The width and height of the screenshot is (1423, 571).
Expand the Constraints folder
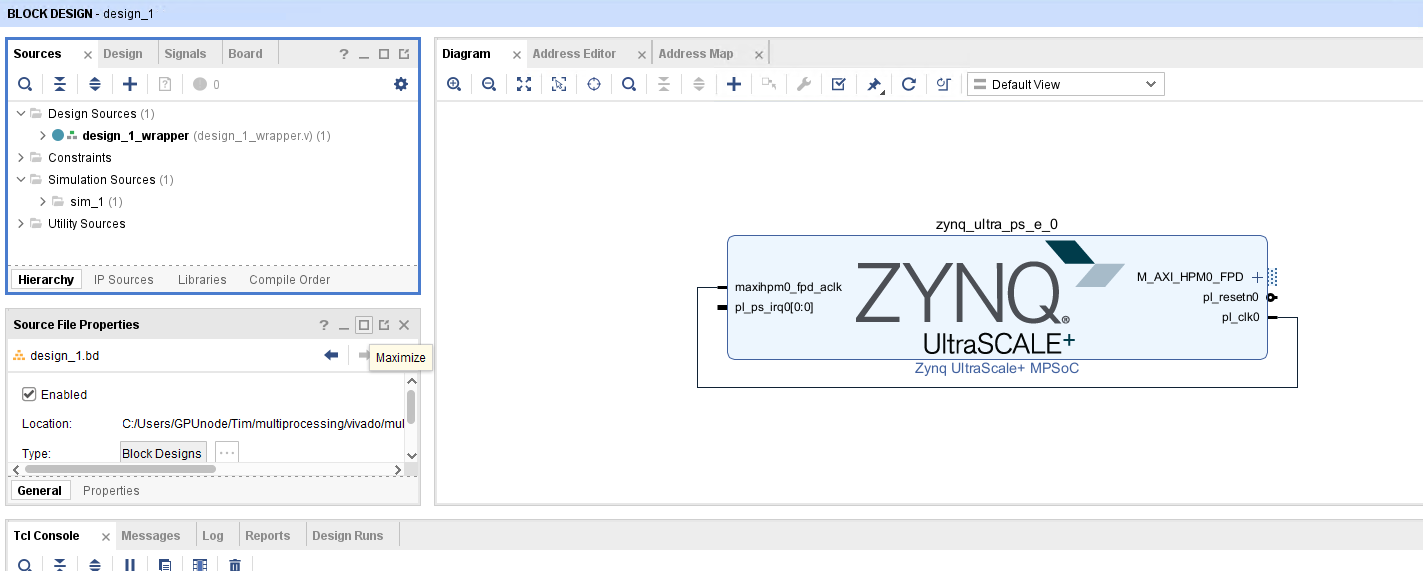21,158
